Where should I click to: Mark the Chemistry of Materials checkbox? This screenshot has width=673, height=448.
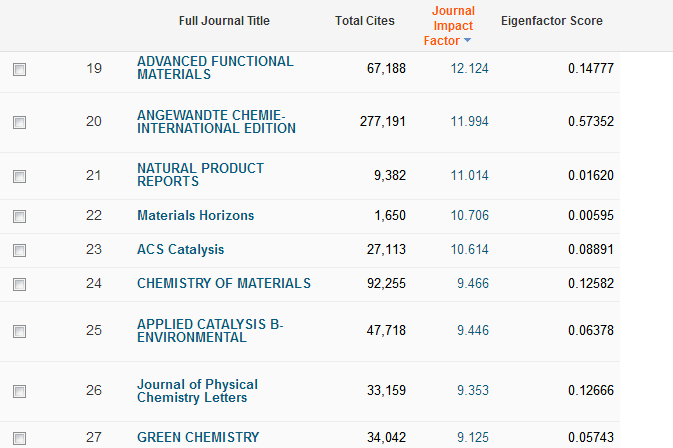(19, 284)
